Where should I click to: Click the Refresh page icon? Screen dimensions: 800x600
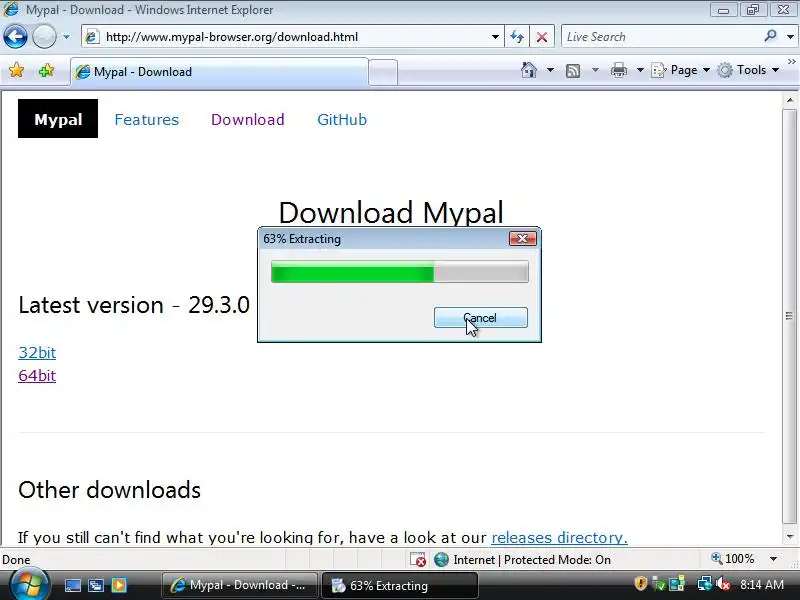coord(517,37)
